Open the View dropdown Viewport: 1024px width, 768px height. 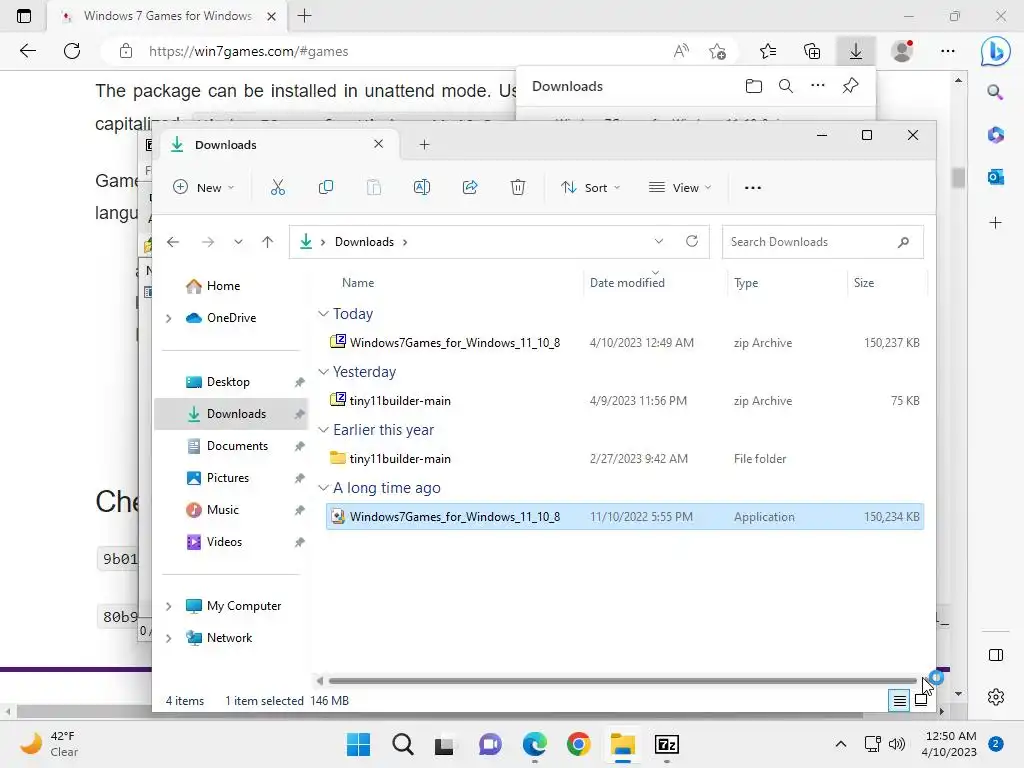[x=680, y=187]
